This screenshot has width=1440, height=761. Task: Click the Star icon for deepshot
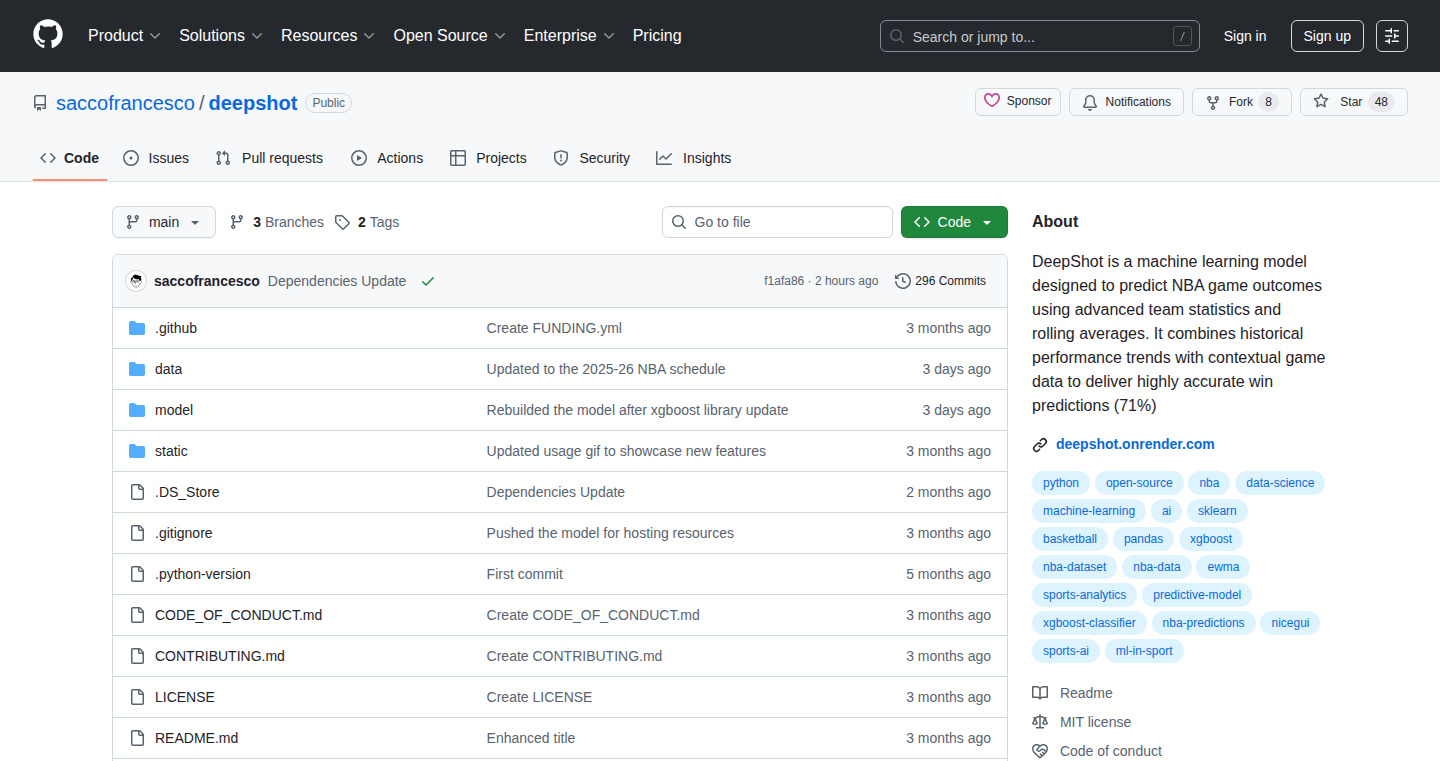(x=1321, y=101)
